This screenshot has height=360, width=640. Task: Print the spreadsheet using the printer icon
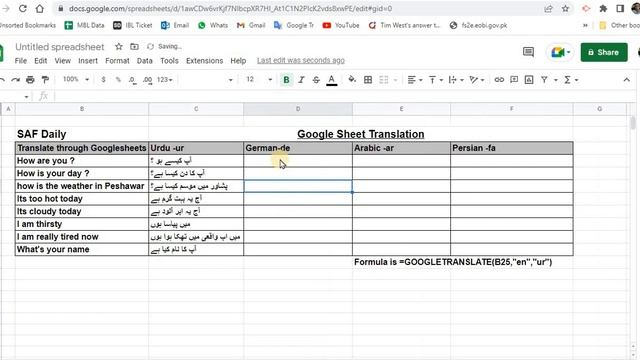[x=30, y=80]
